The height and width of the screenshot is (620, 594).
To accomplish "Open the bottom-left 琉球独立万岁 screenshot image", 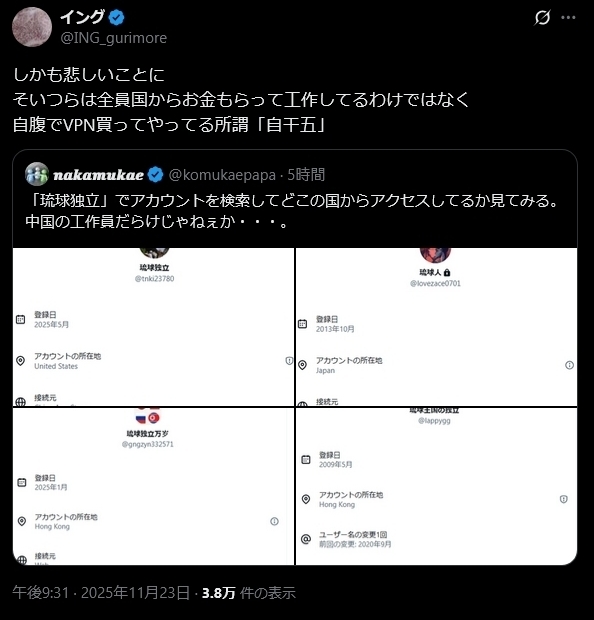I will (x=153, y=486).
